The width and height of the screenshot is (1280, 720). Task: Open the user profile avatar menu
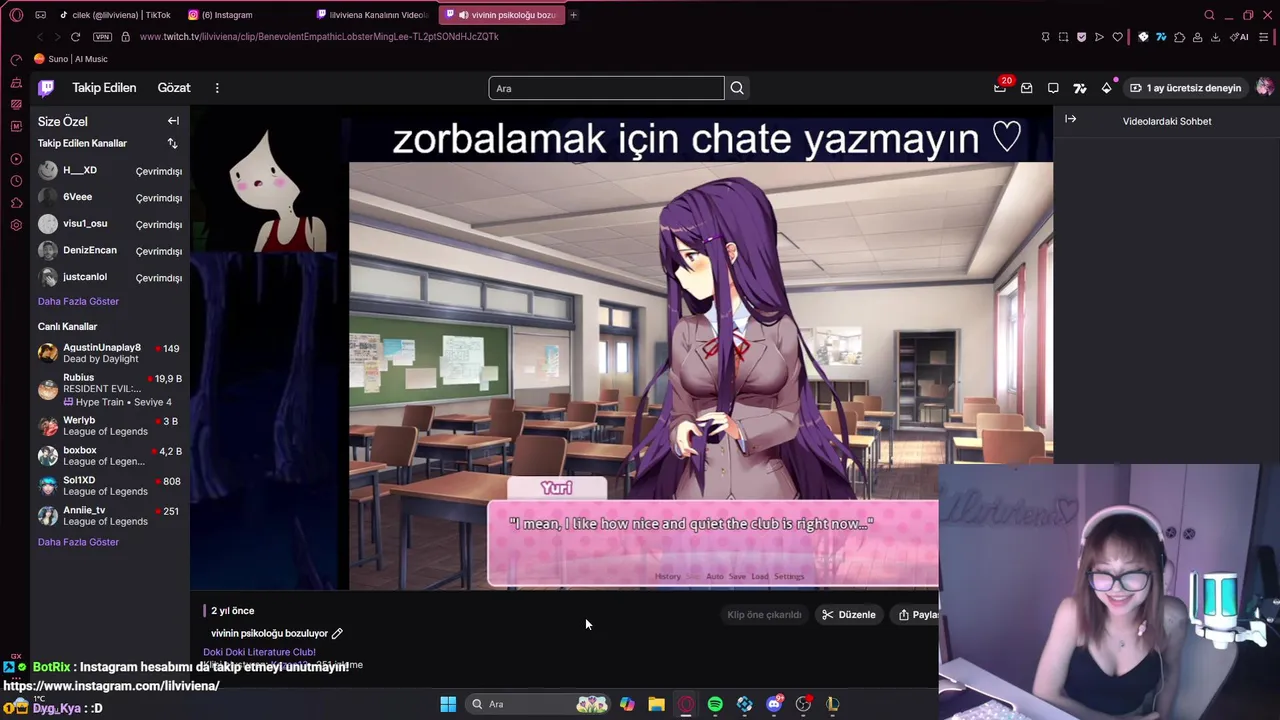click(1264, 88)
